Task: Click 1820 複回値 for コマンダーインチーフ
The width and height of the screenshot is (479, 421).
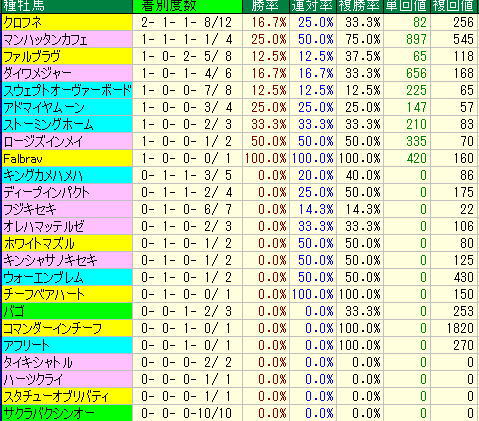Action: 460,328
